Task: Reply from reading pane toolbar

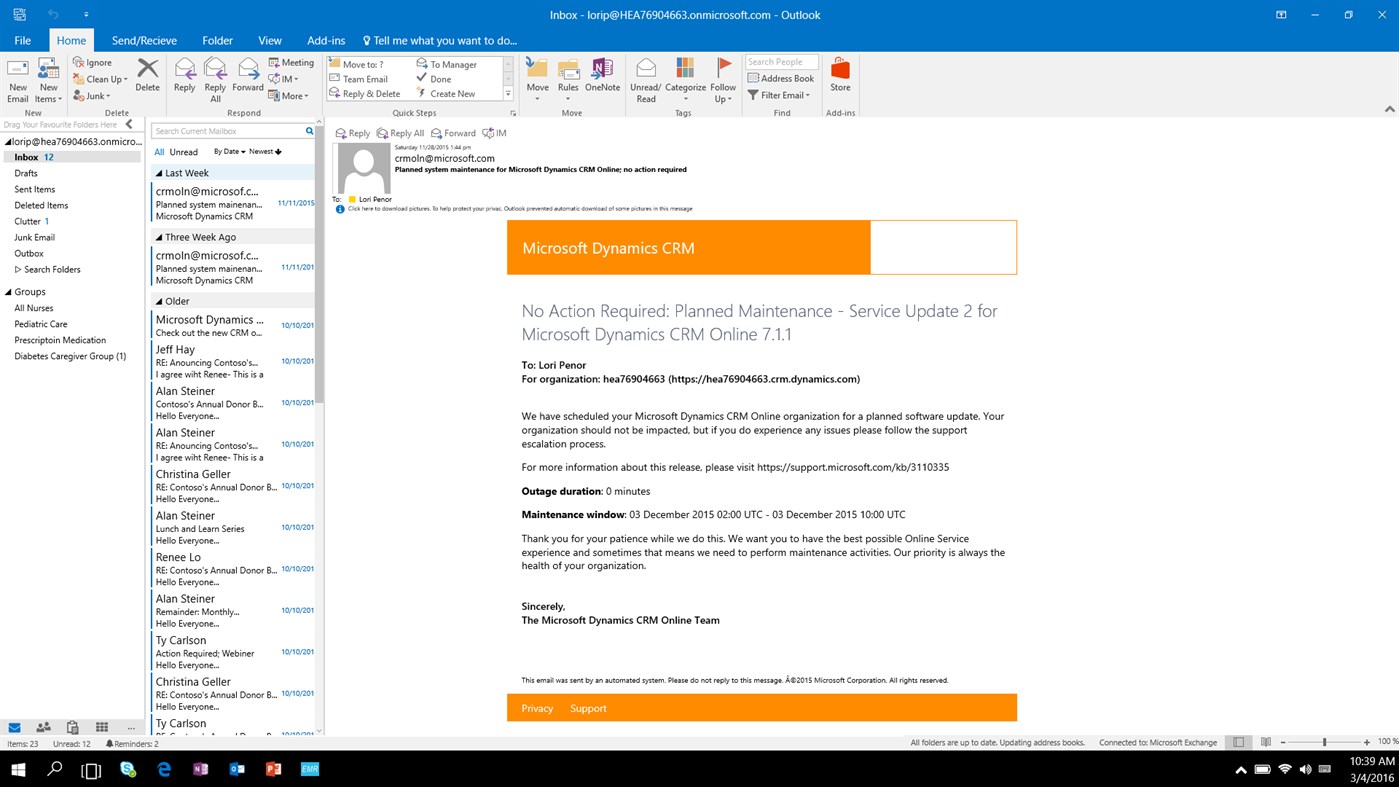Action: 353,133
